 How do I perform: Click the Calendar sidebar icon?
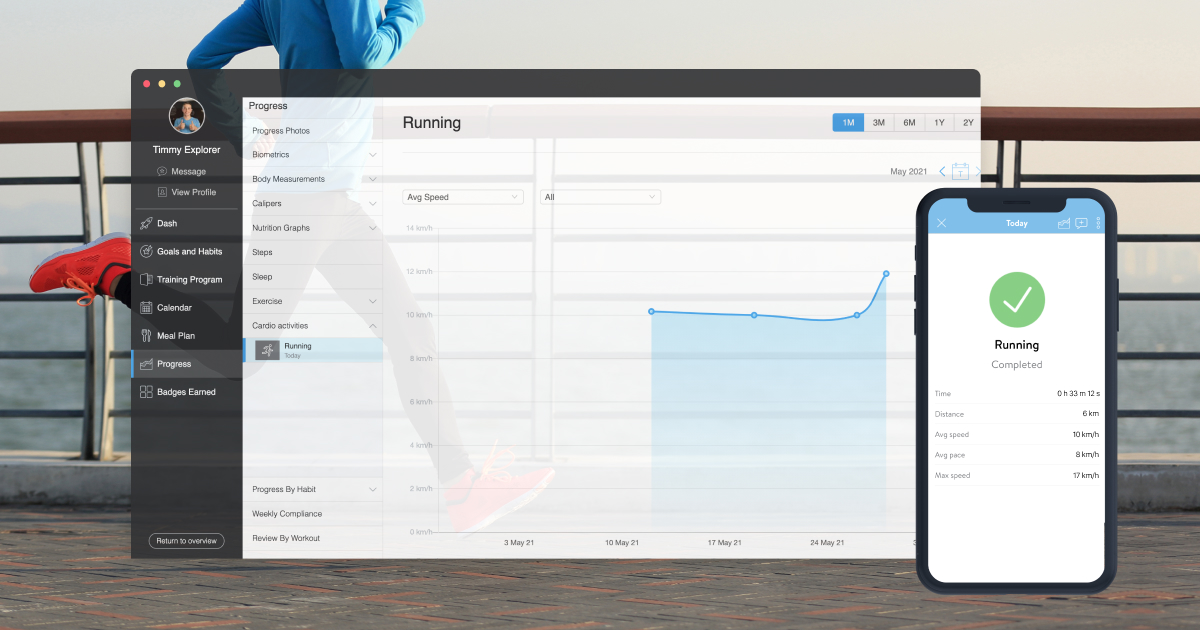point(146,308)
